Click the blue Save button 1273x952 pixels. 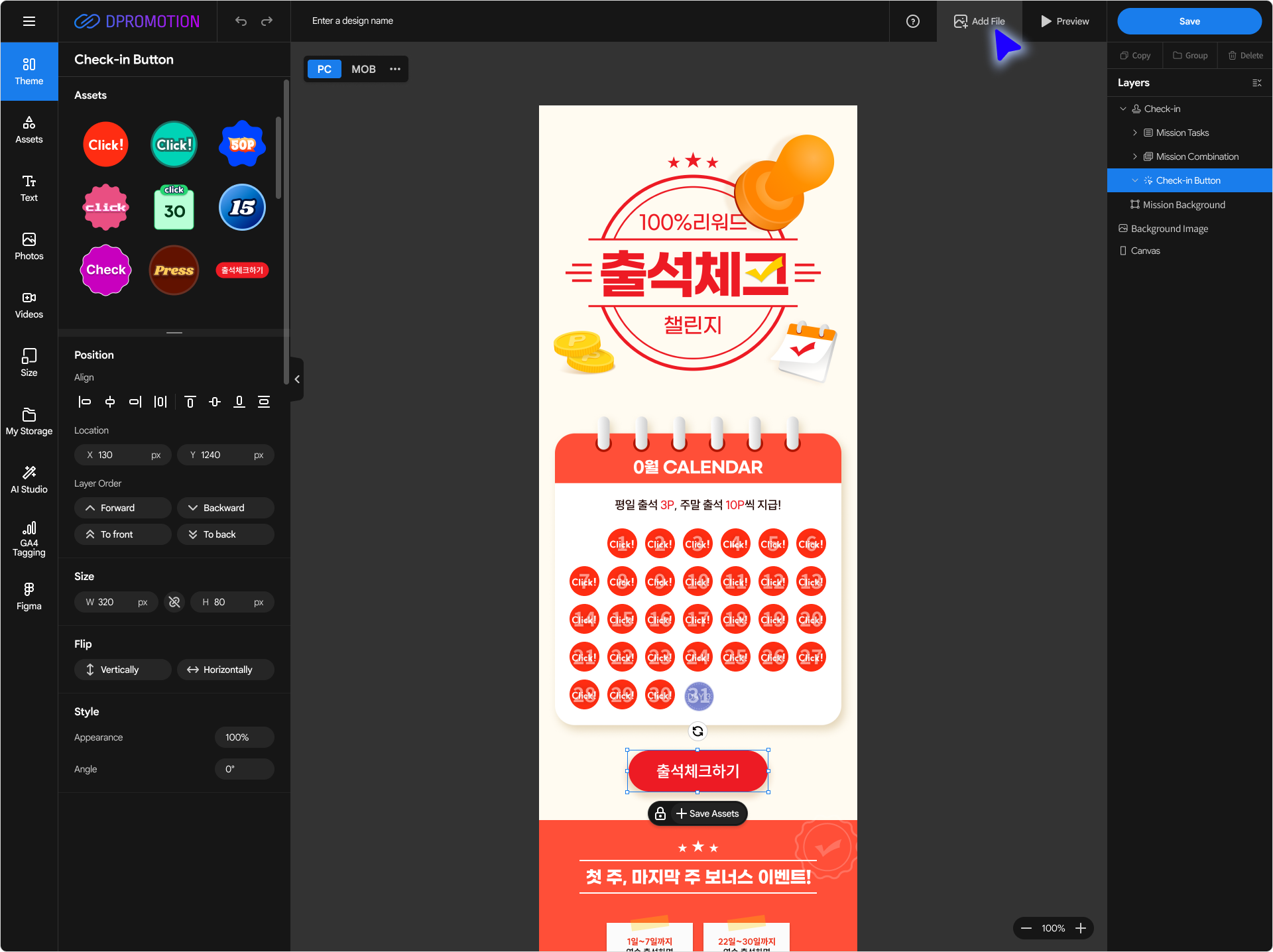coord(1189,21)
